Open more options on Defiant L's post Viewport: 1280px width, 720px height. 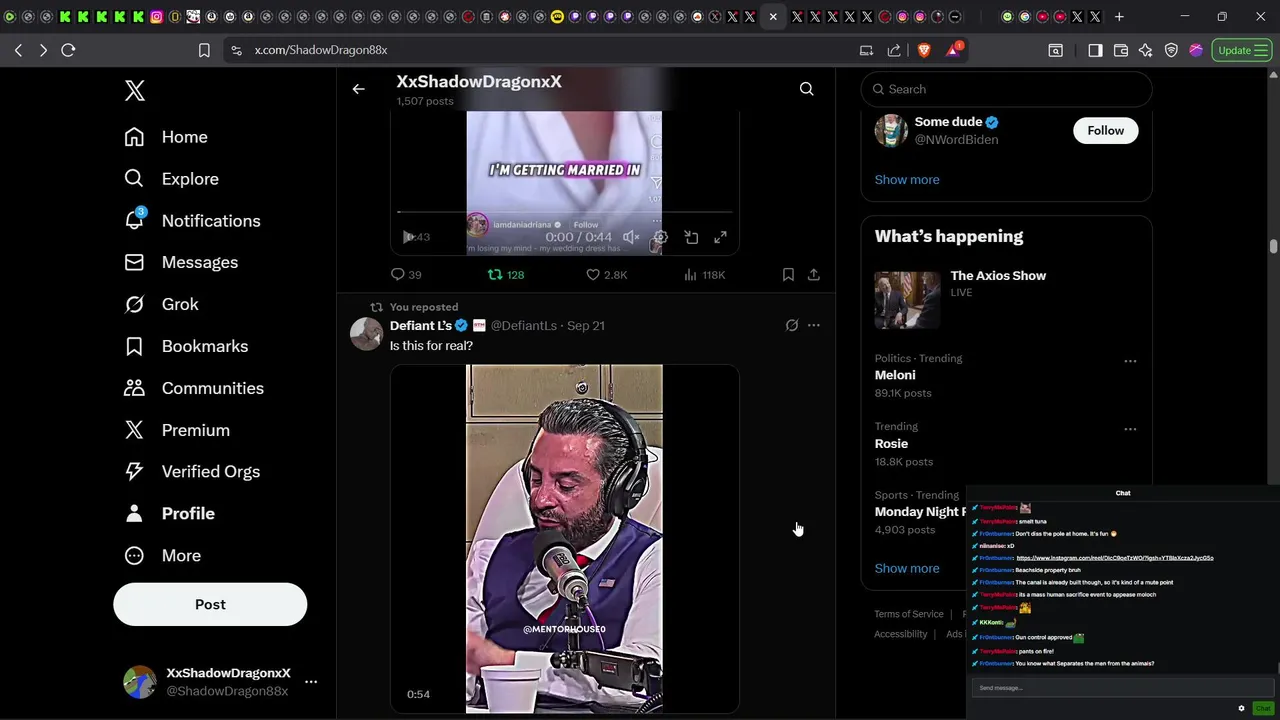(x=814, y=325)
